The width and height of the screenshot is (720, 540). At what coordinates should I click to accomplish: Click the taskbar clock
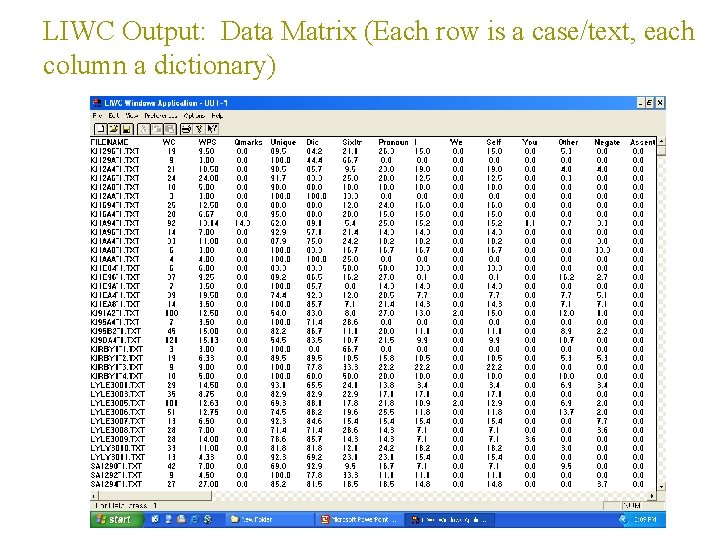coord(645,519)
